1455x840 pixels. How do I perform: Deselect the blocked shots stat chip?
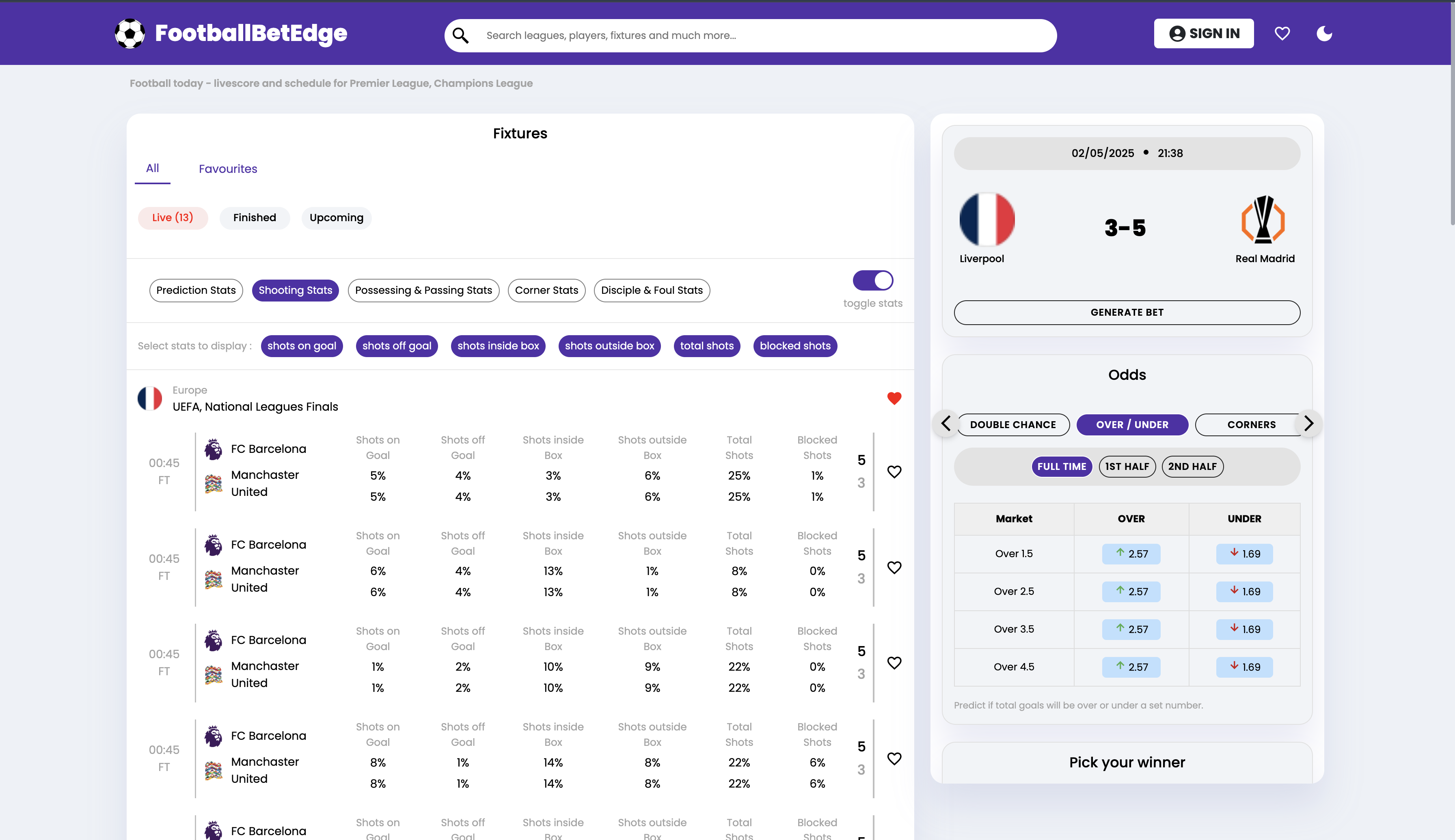coord(795,346)
